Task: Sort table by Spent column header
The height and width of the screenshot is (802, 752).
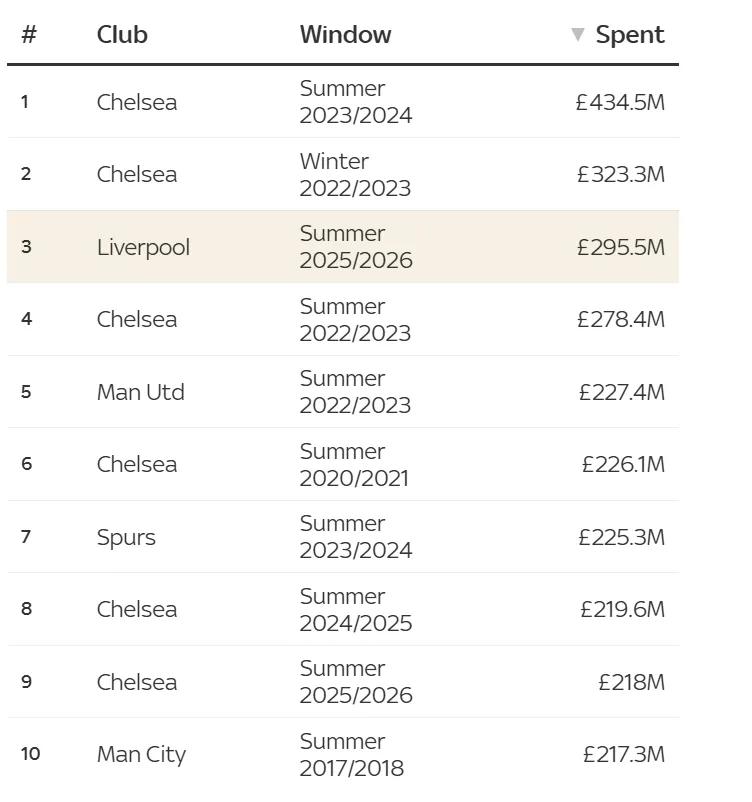Action: click(630, 35)
